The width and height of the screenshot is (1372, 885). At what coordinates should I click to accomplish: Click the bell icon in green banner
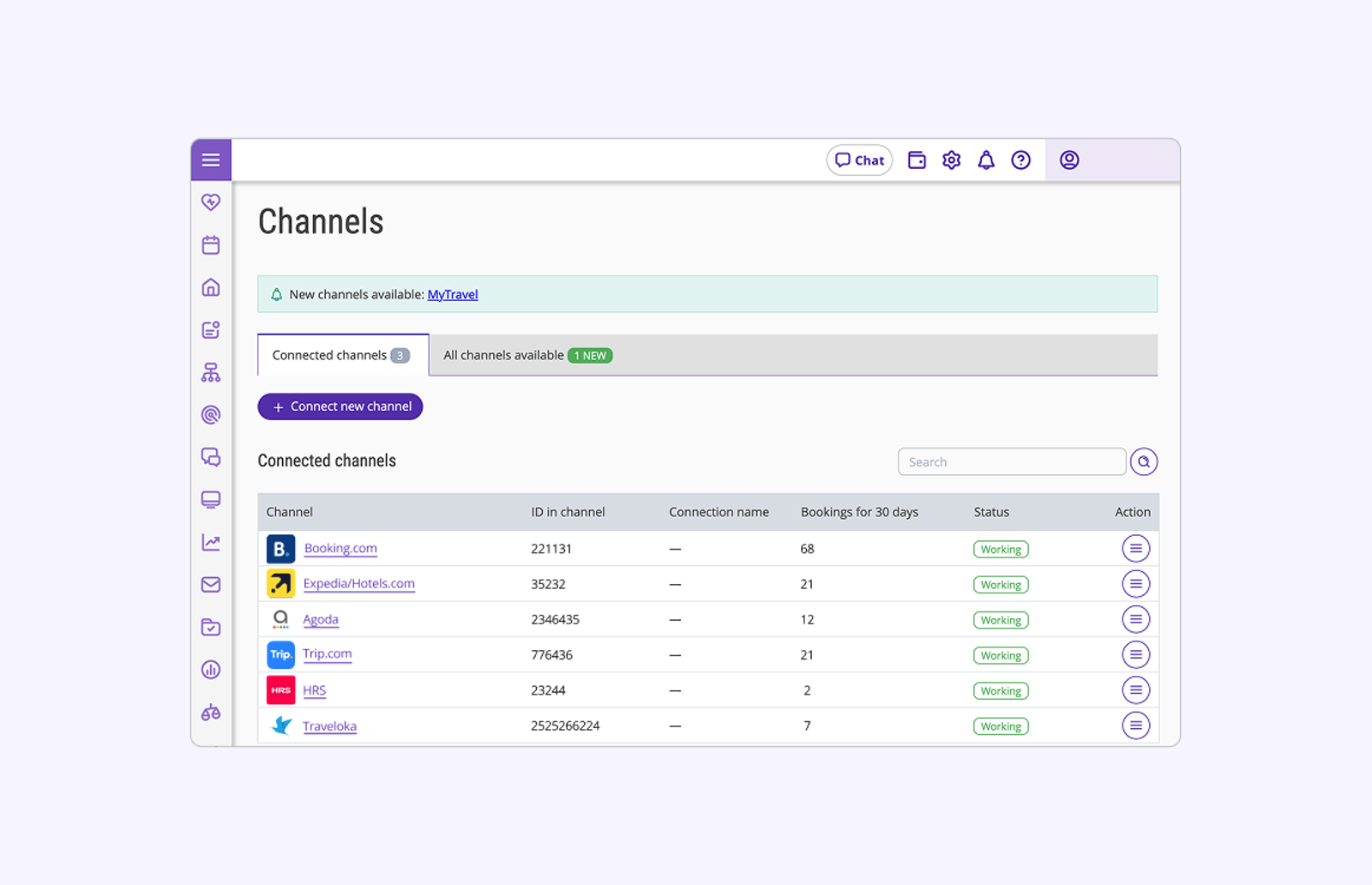(276, 295)
